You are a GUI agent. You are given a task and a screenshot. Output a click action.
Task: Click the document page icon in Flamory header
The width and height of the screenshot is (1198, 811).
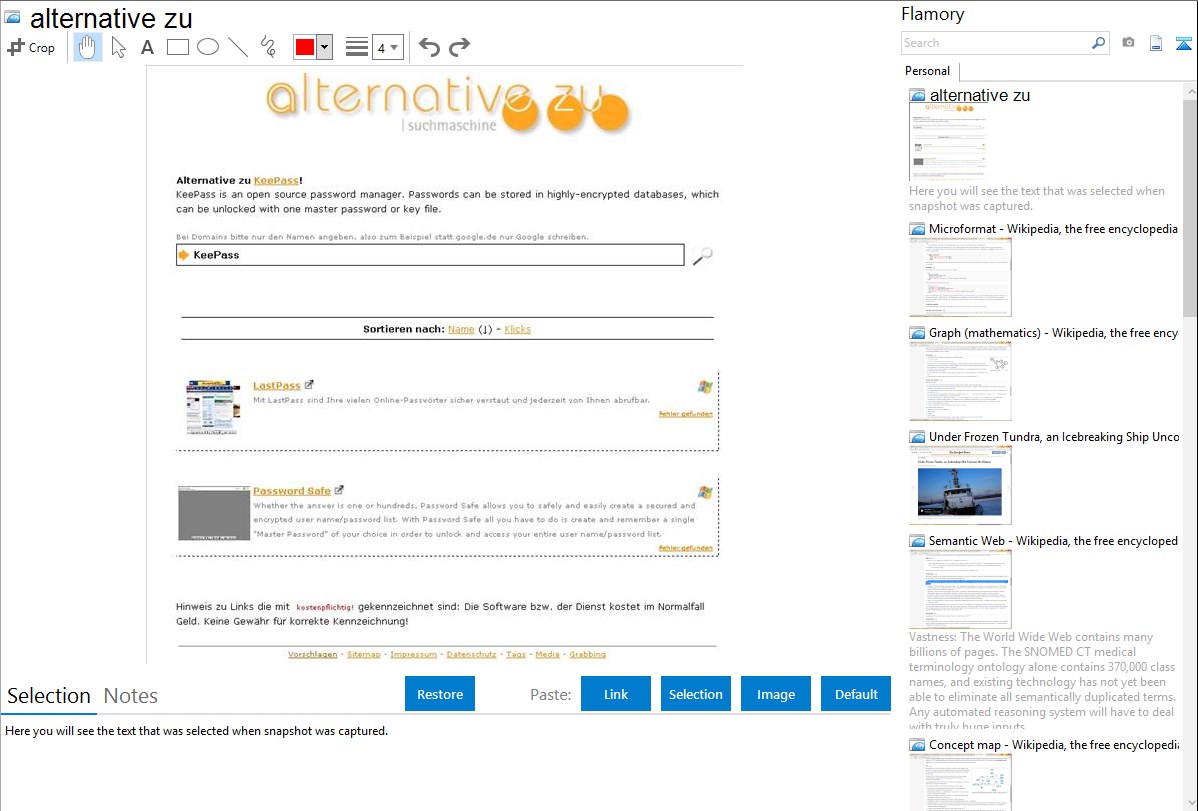point(1156,43)
